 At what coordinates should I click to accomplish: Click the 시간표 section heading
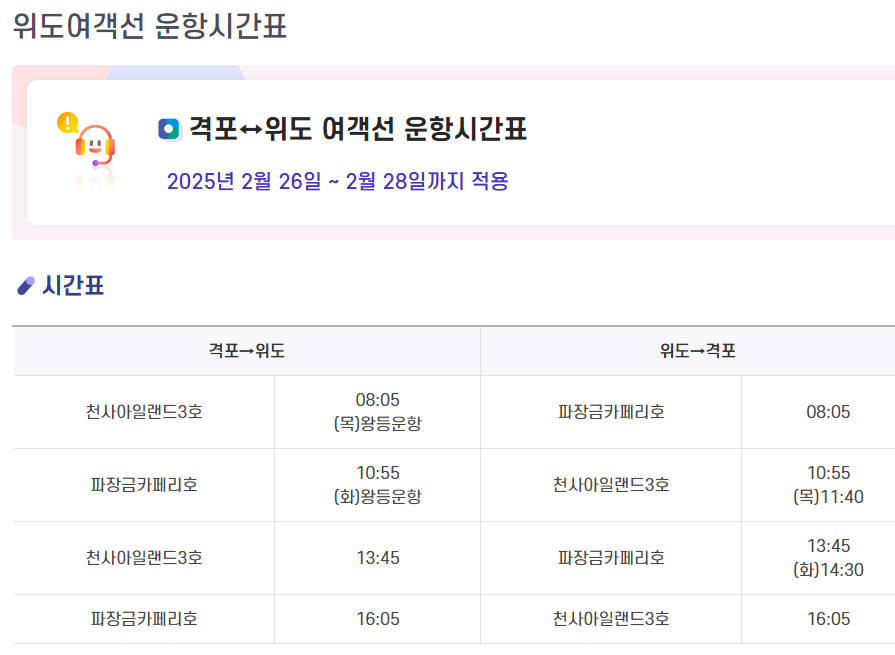tap(73, 285)
